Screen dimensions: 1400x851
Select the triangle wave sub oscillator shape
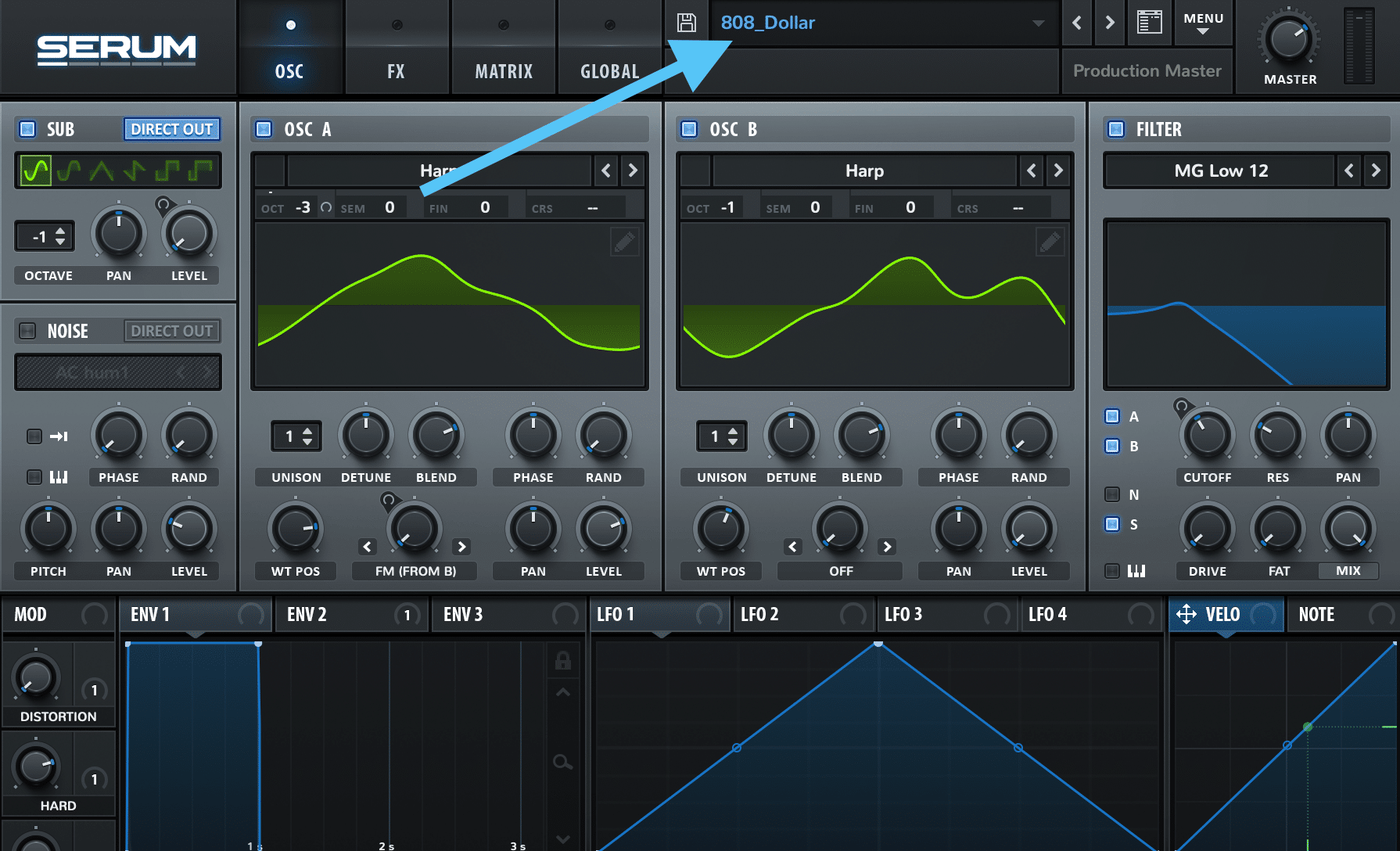[101, 170]
